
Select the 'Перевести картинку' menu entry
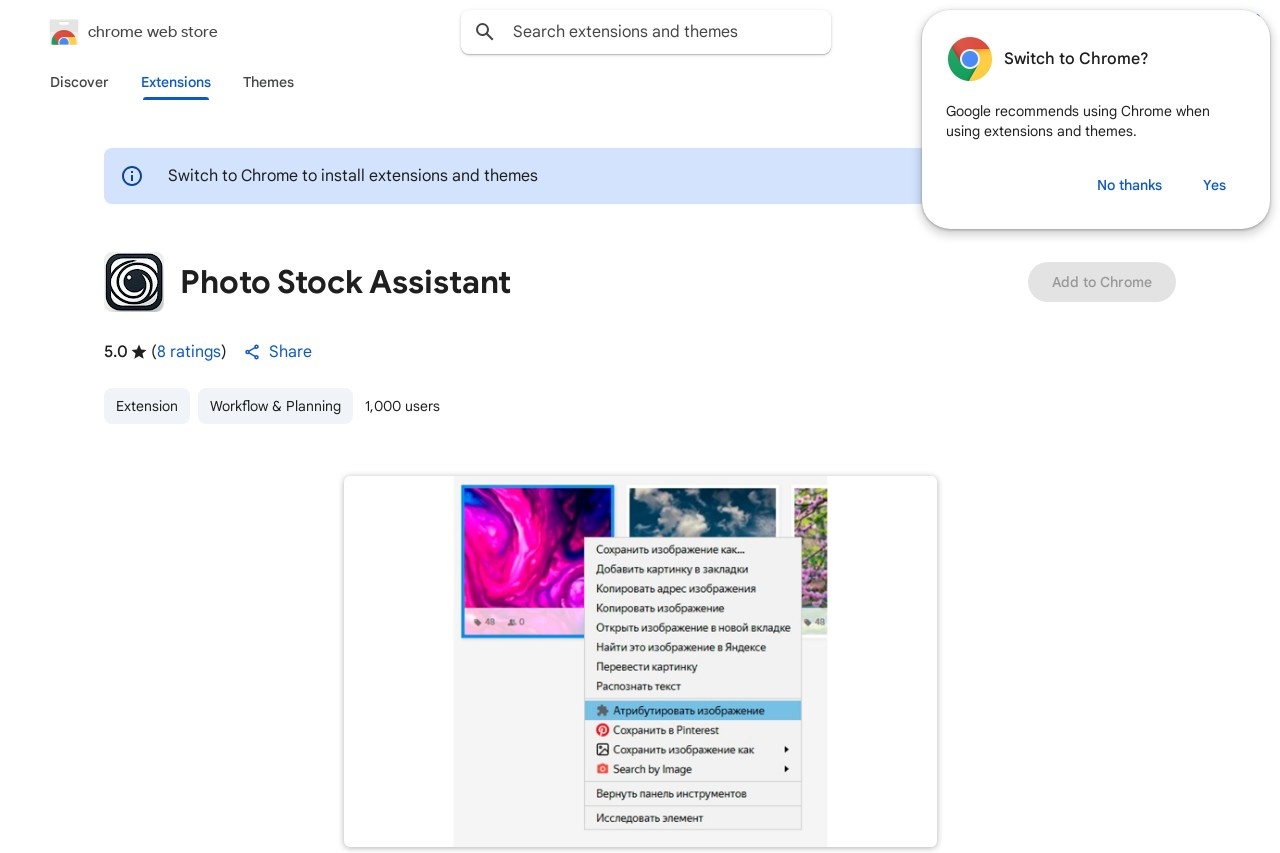pyautogui.click(x=693, y=667)
